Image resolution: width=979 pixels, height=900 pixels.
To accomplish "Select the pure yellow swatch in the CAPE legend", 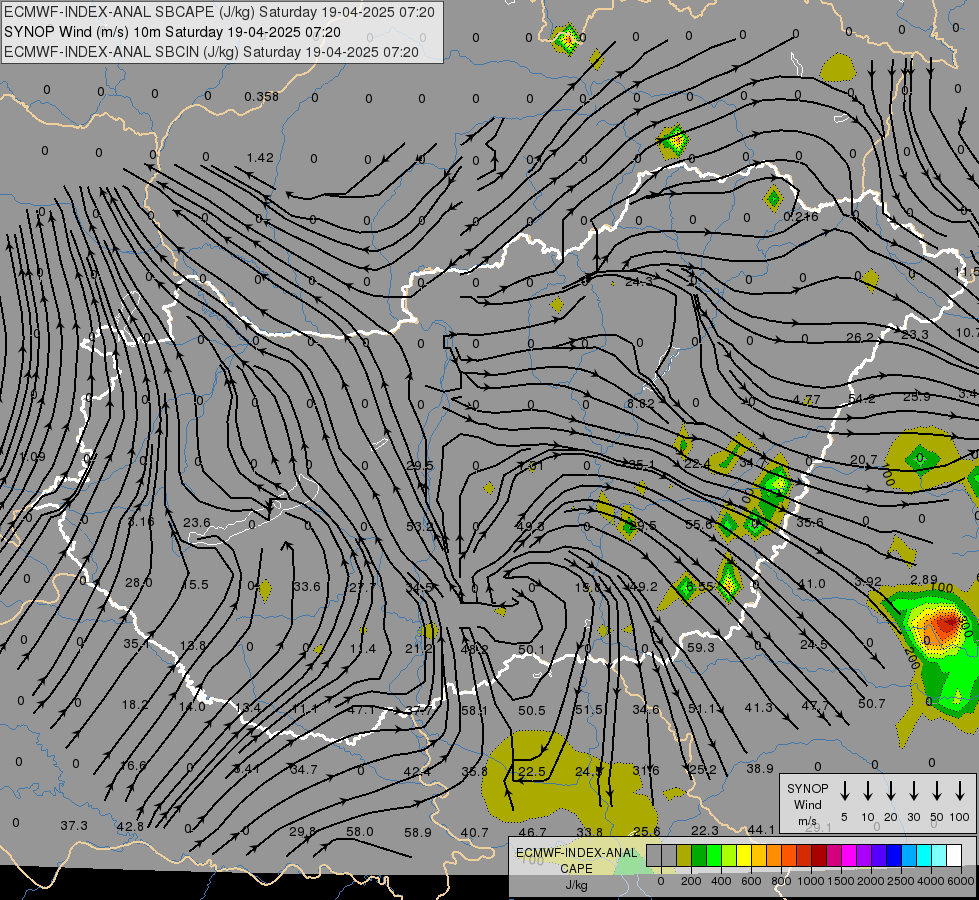I will click(x=744, y=855).
